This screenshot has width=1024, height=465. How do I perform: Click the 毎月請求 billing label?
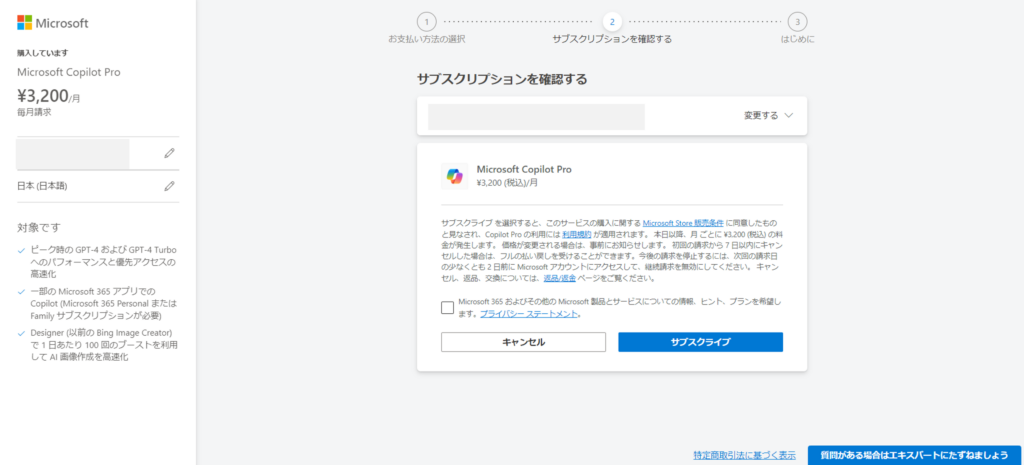[x=34, y=112]
